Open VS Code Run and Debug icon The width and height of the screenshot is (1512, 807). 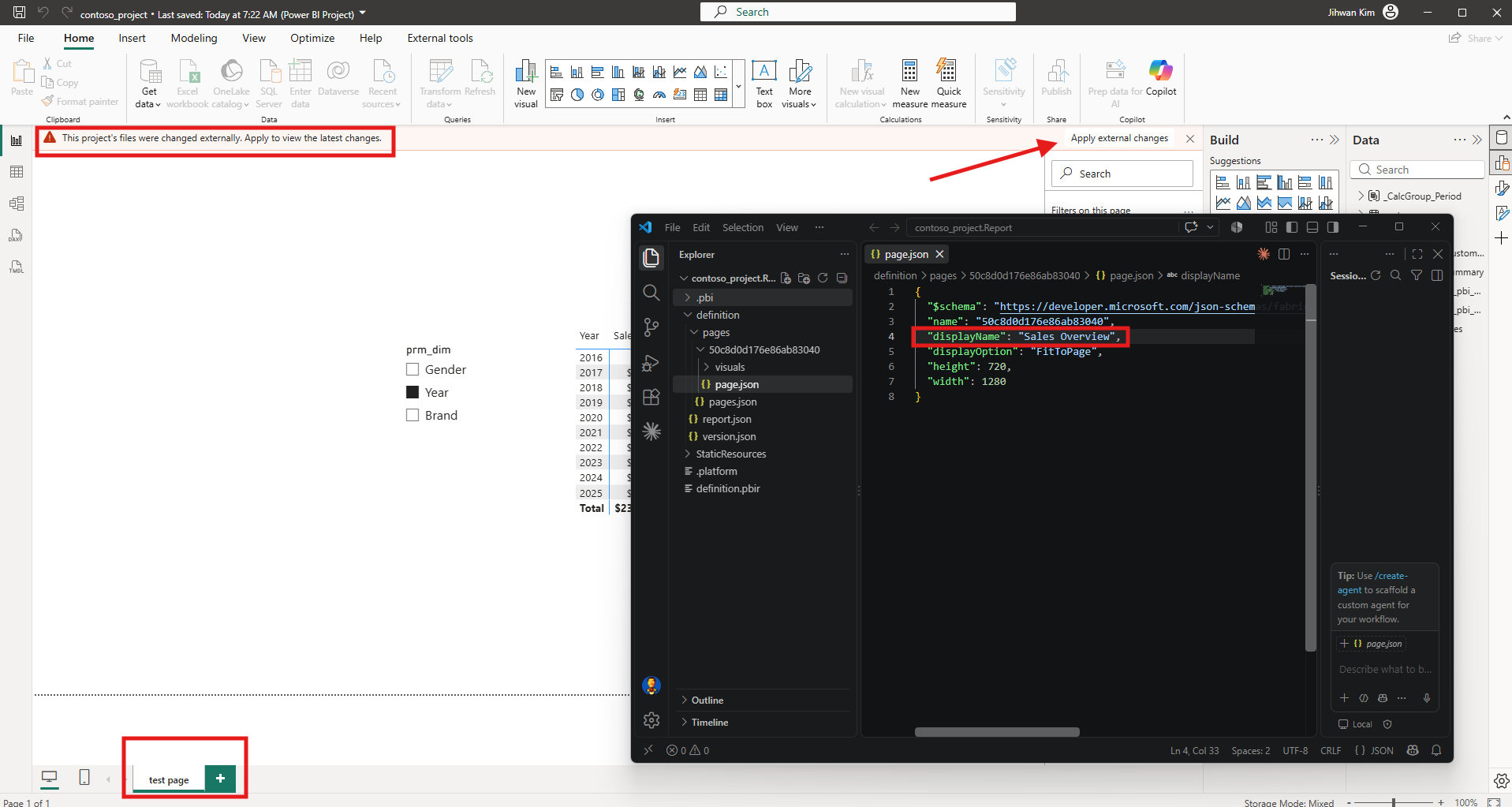[x=651, y=363]
